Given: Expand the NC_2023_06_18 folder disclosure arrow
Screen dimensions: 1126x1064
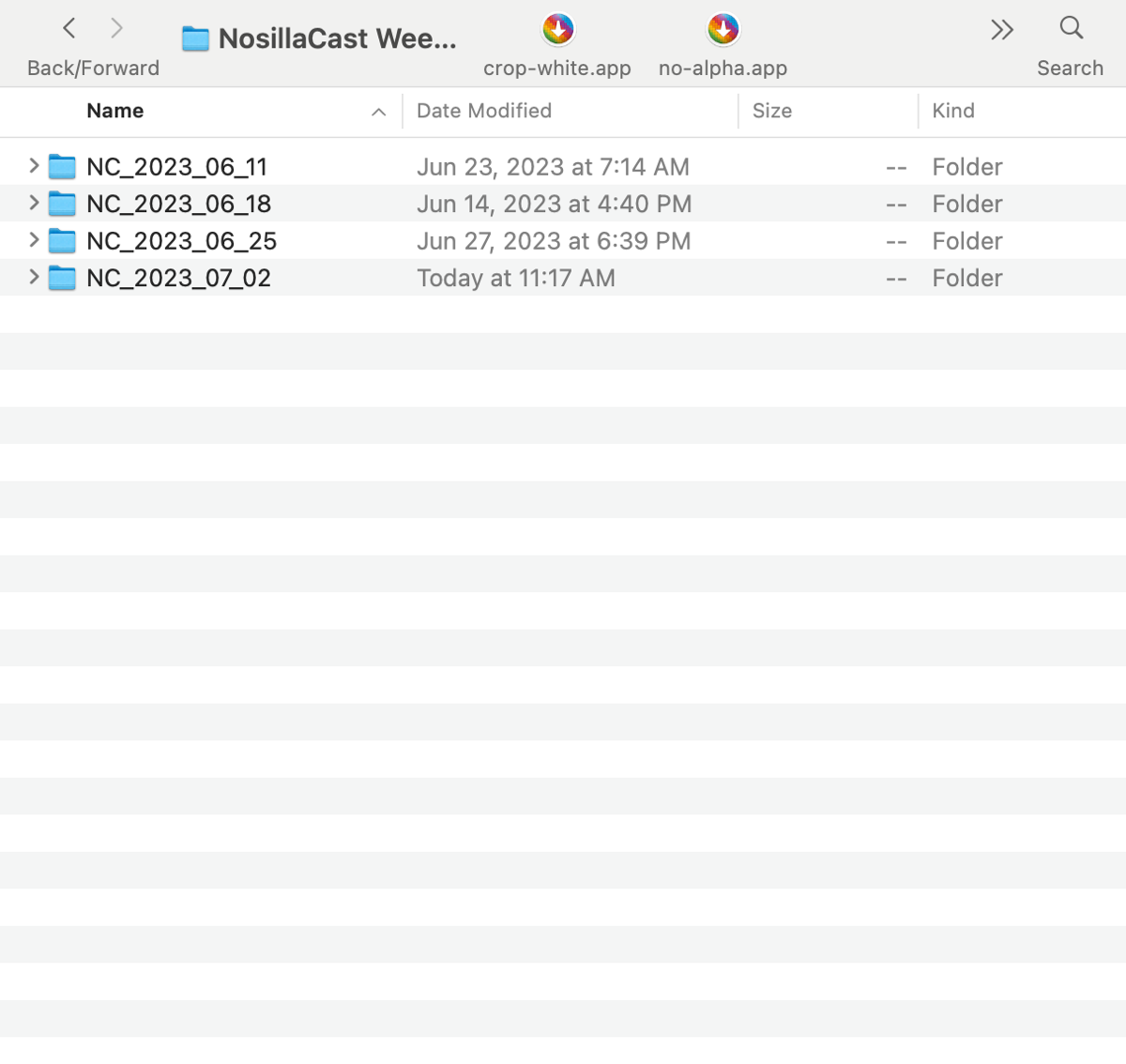Looking at the screenshot, I should (x=34, y=203).
